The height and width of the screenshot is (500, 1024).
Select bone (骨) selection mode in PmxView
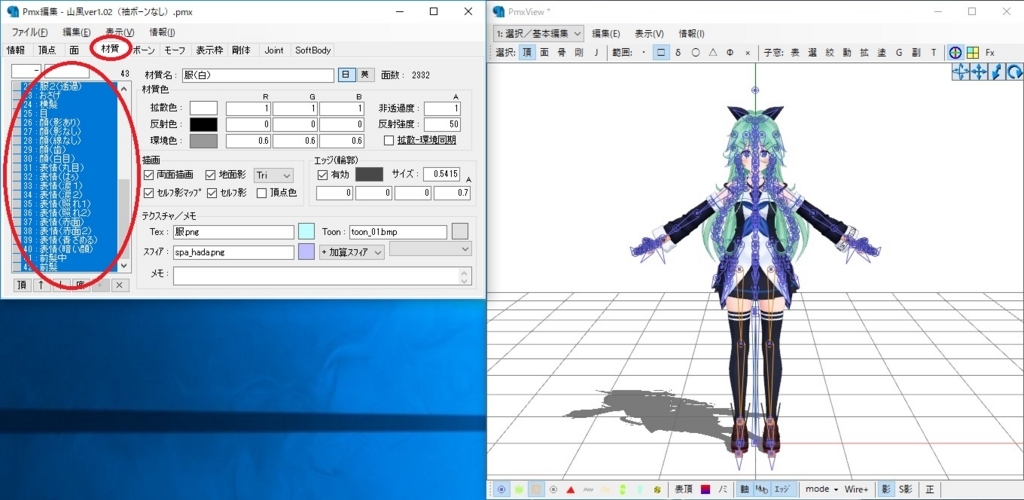pos(561,52)
